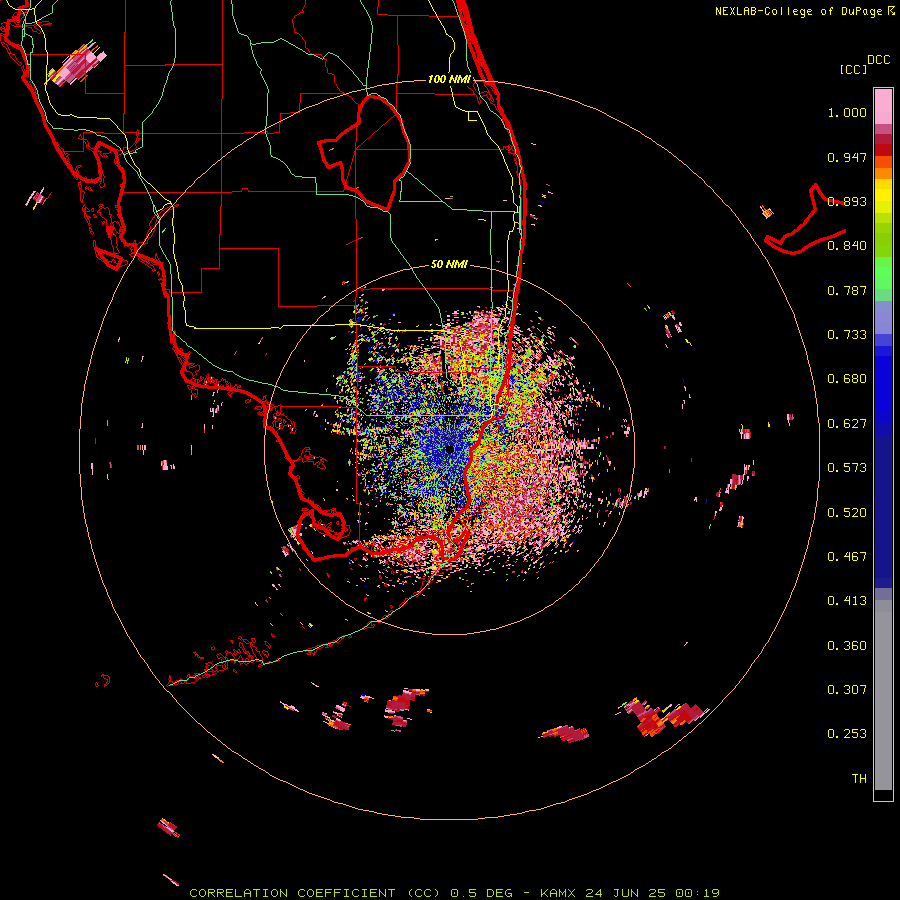900x900 pixels.
Task: Click the Correlation Coefficient KAMX caption text
Action: (454, 893)
